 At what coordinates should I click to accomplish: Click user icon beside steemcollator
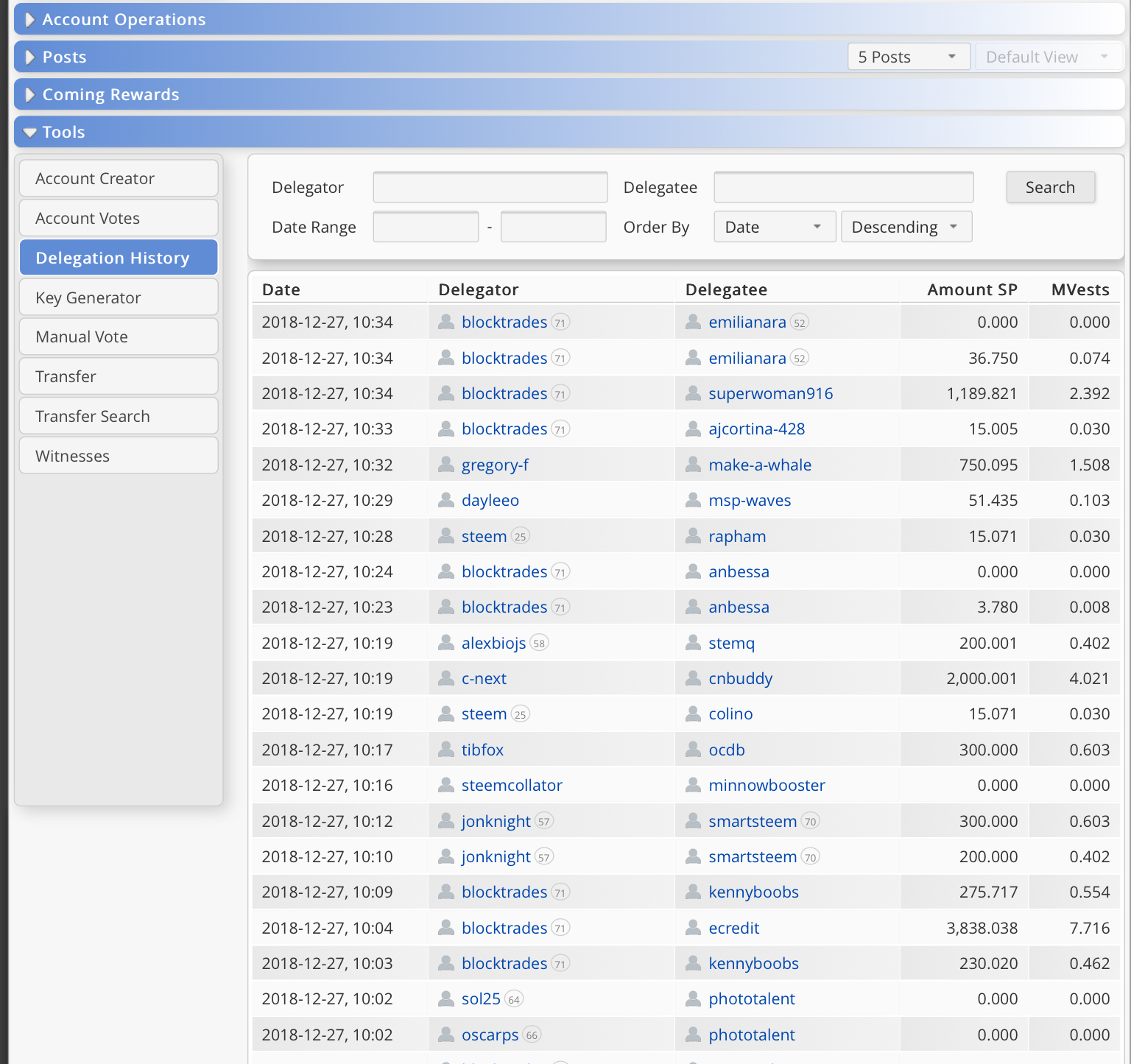446,785
